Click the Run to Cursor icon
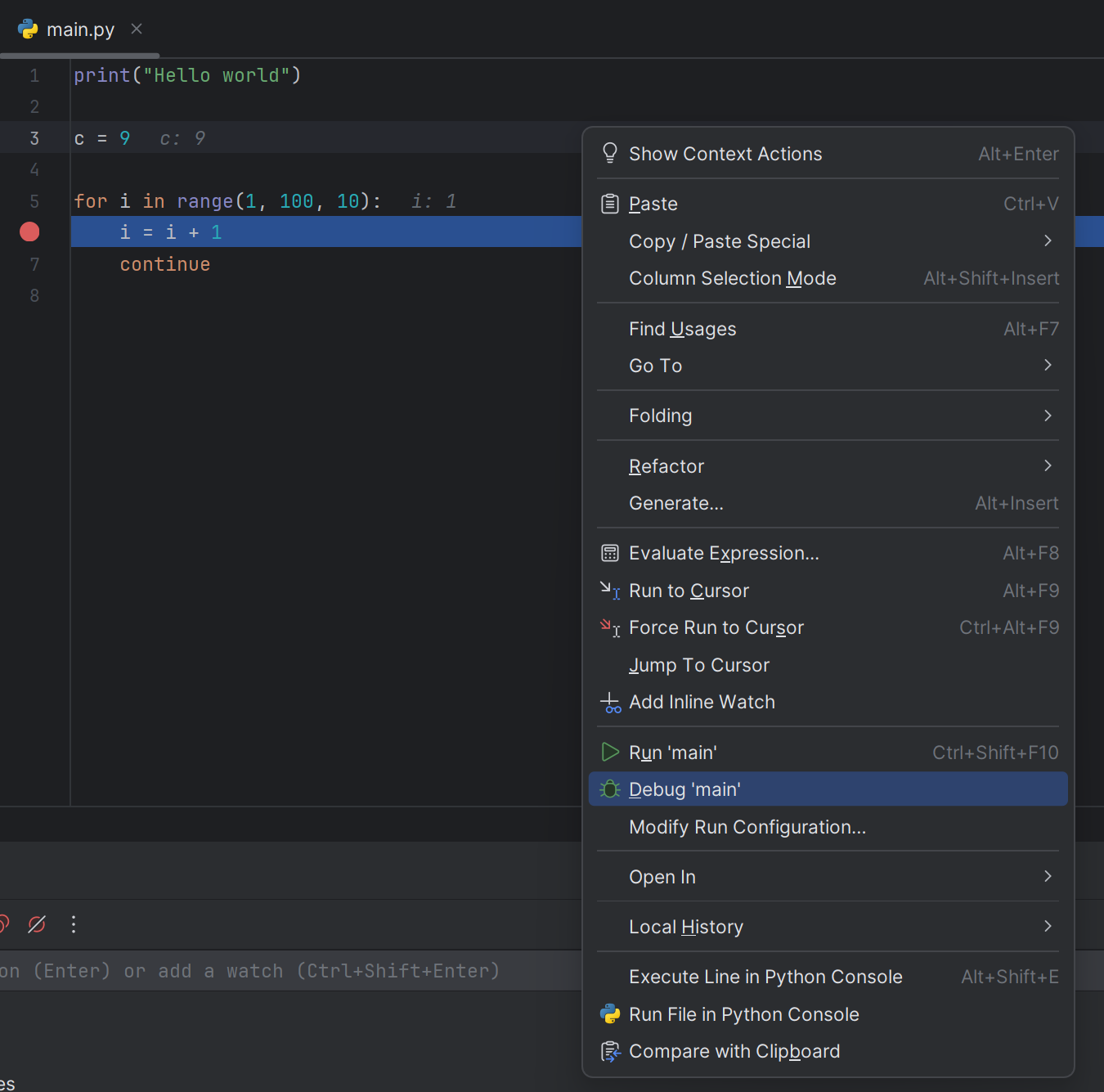This screenshot has height=1092, width=1104. click(610, 591)
